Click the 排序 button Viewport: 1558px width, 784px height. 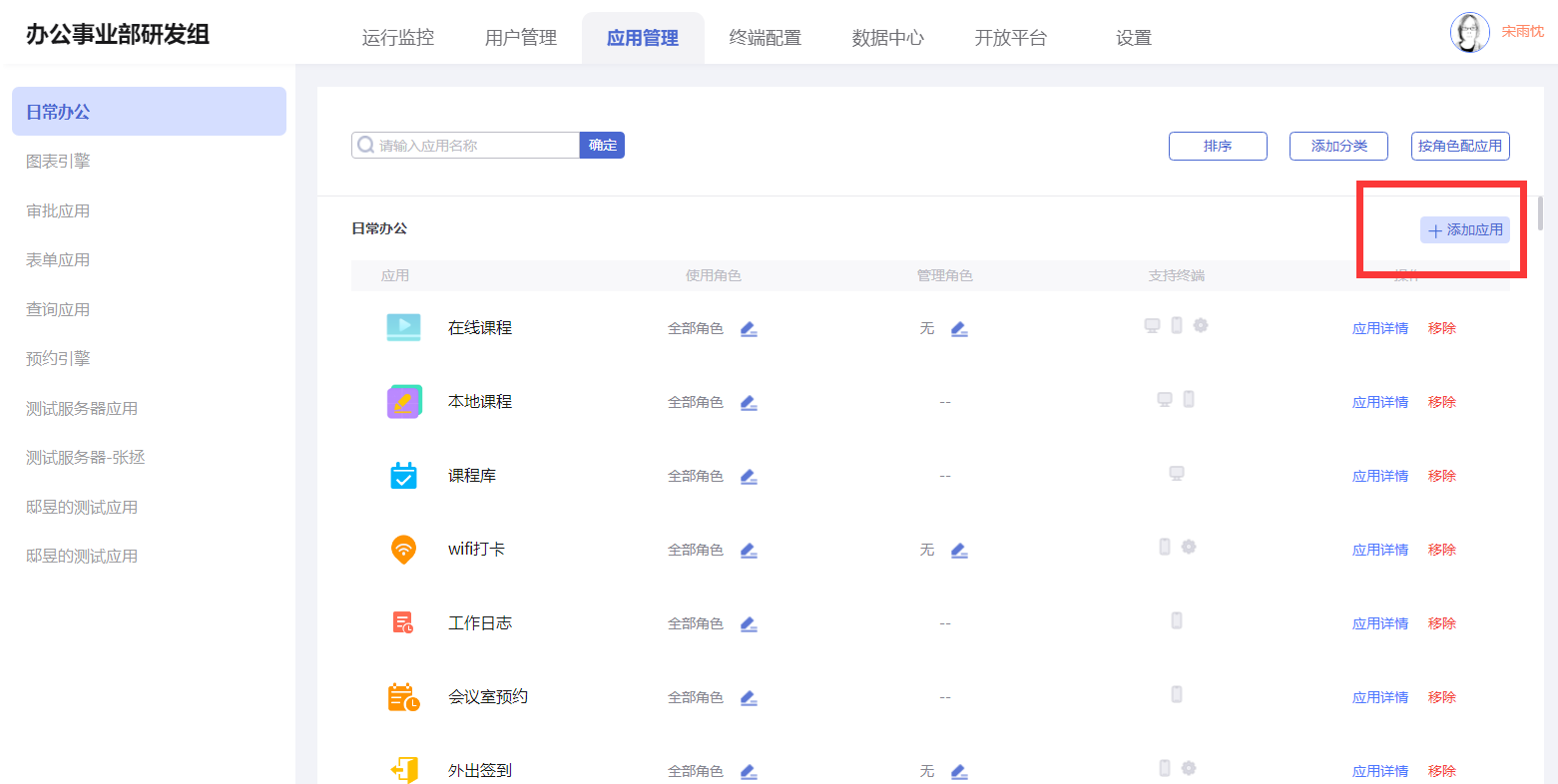point(1217,146)
